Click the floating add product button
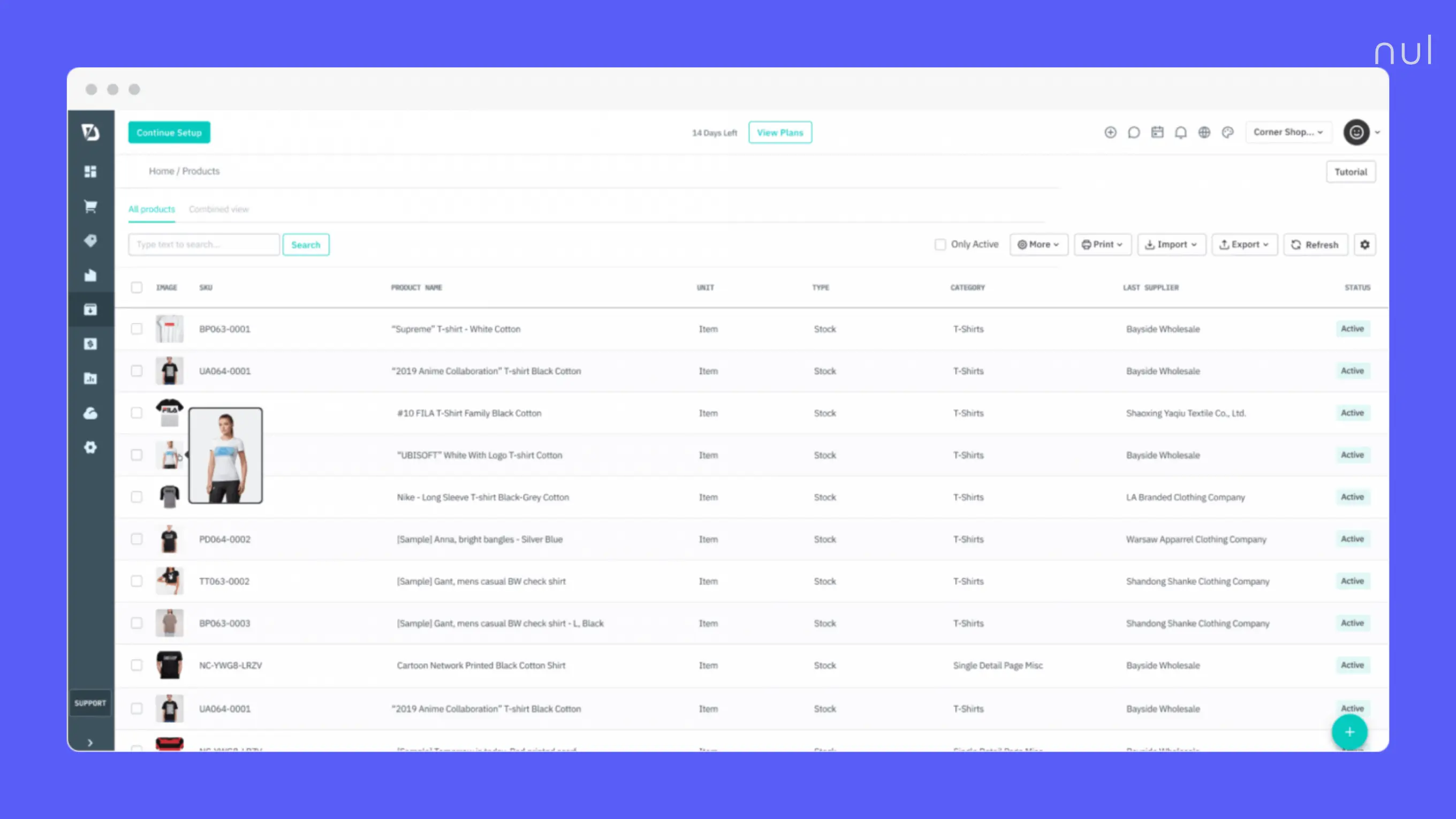The height and width of the screenshot is (819, 1456). pyautogui.click(x=1349, y=732)
